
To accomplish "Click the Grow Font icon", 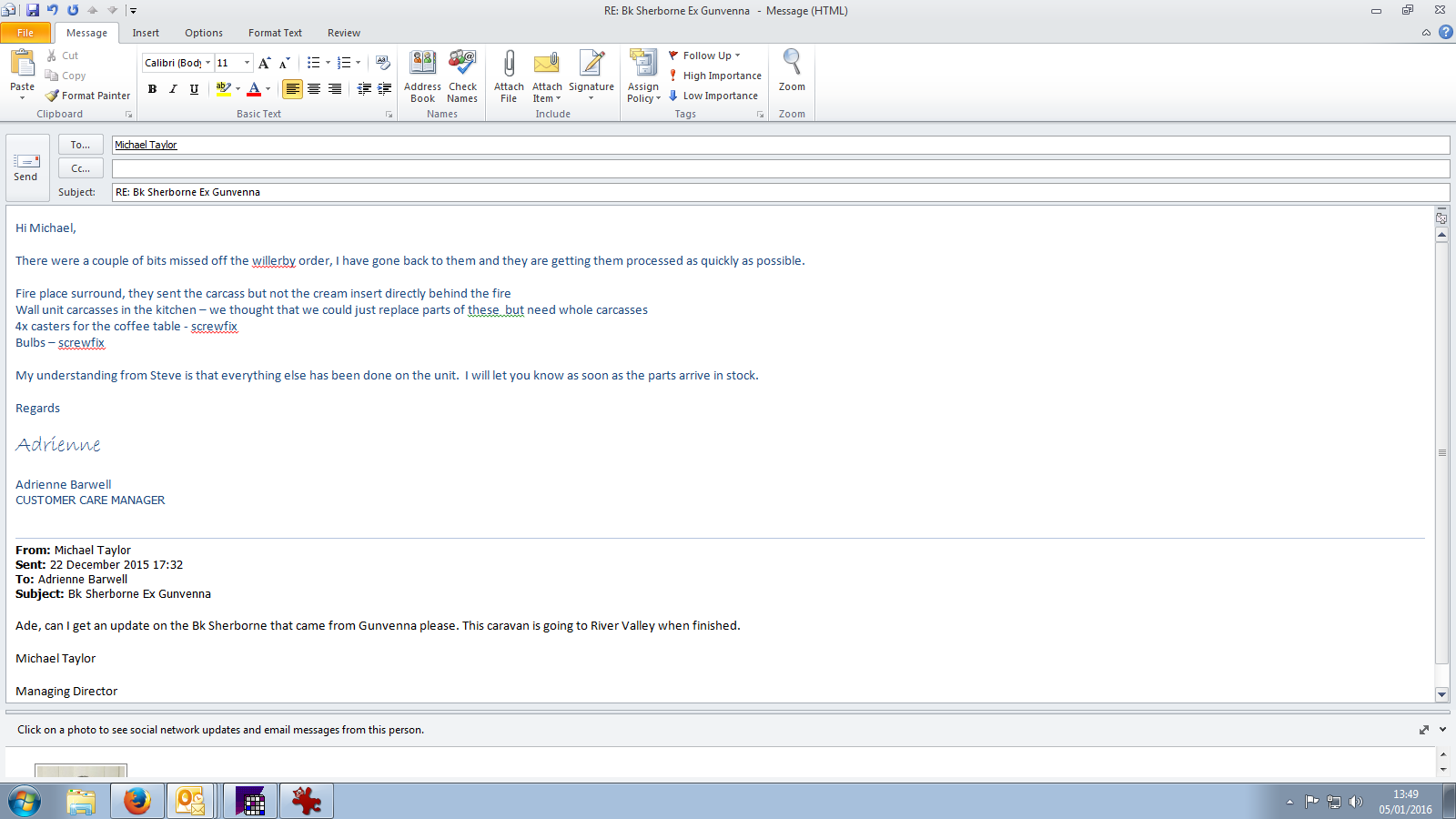I will tap(264, 63).
